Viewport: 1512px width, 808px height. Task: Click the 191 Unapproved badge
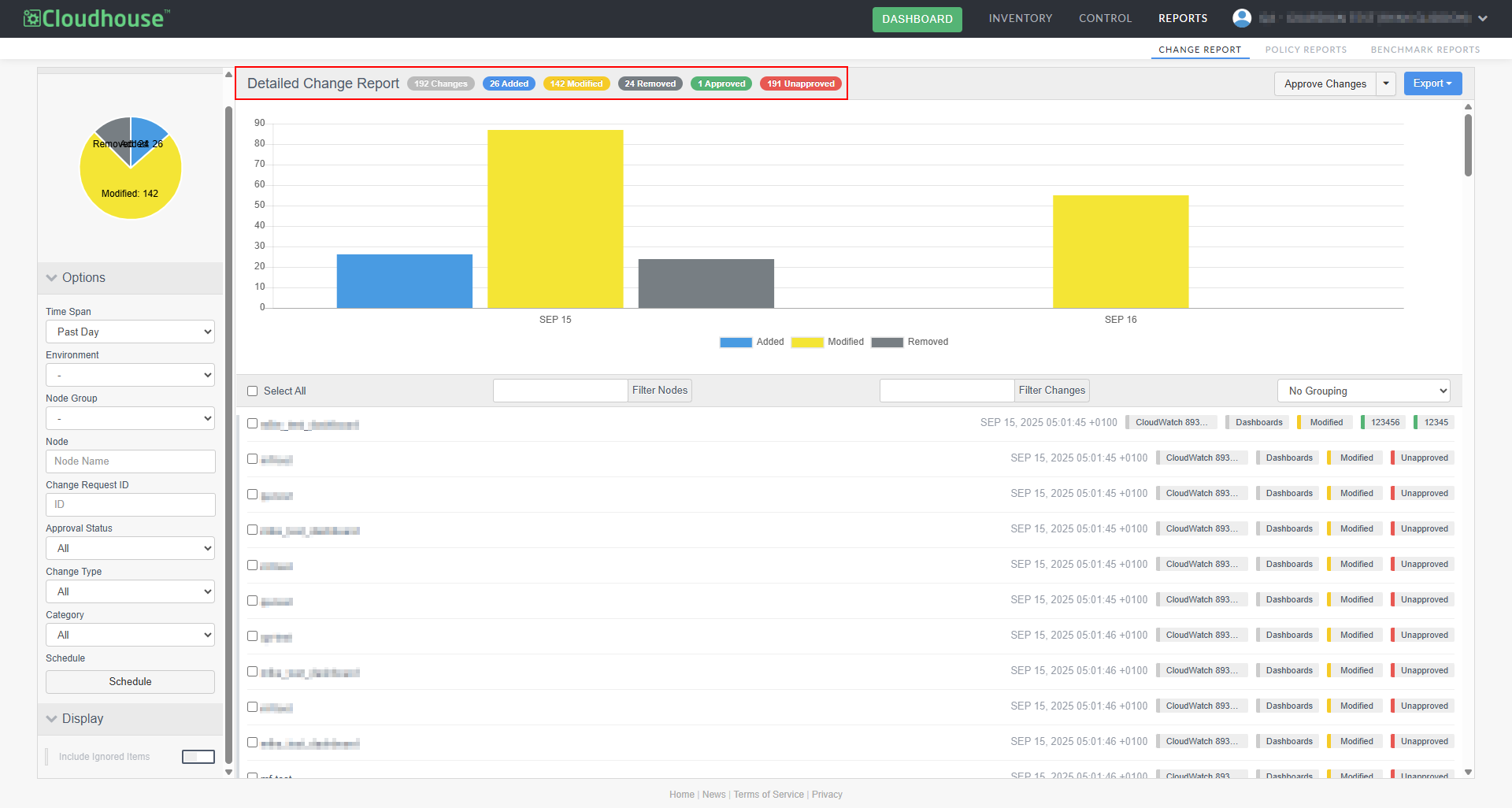point(800,83)
